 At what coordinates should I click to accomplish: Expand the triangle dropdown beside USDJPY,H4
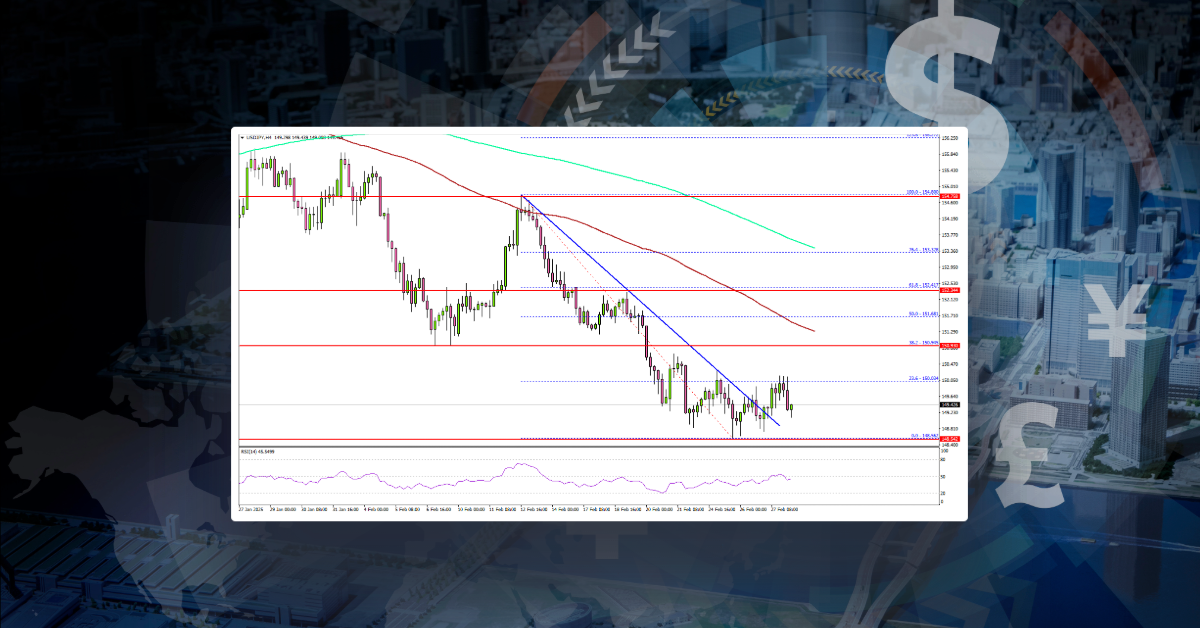pos(242,137)
